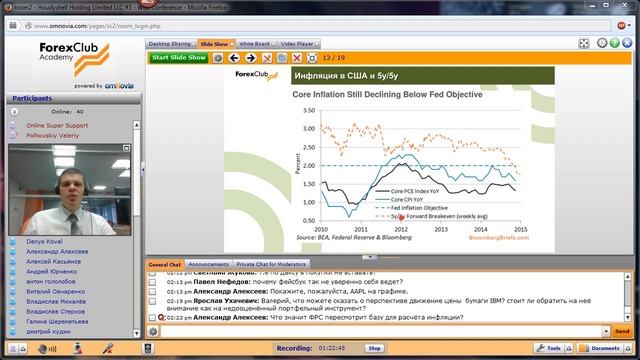Click the participants info icon

point(14,111)
